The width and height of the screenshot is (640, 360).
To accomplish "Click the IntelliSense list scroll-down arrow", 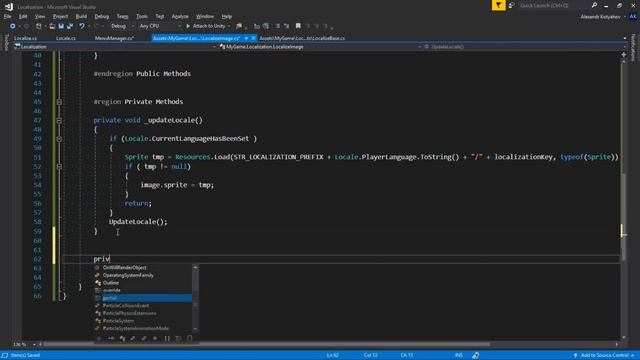I will coord(195,329).
